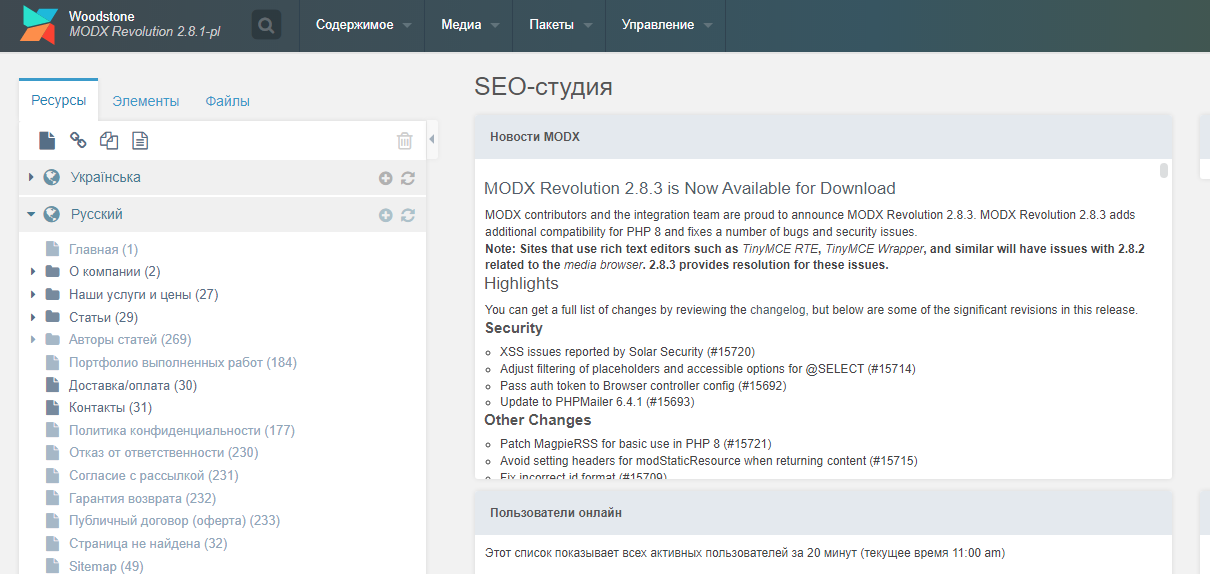The image size is (1210, 574).
Task: Open the search magnifier button
Action: tap(266, 25)
